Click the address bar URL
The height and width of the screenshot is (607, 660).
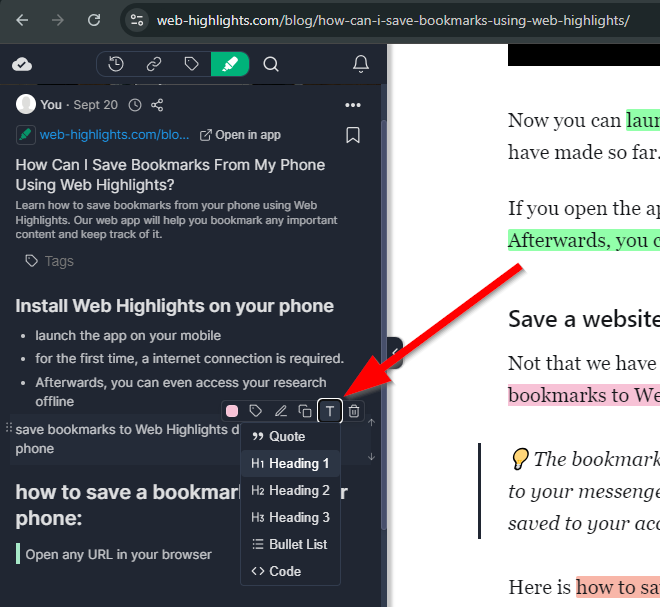[x=393, y=20]
